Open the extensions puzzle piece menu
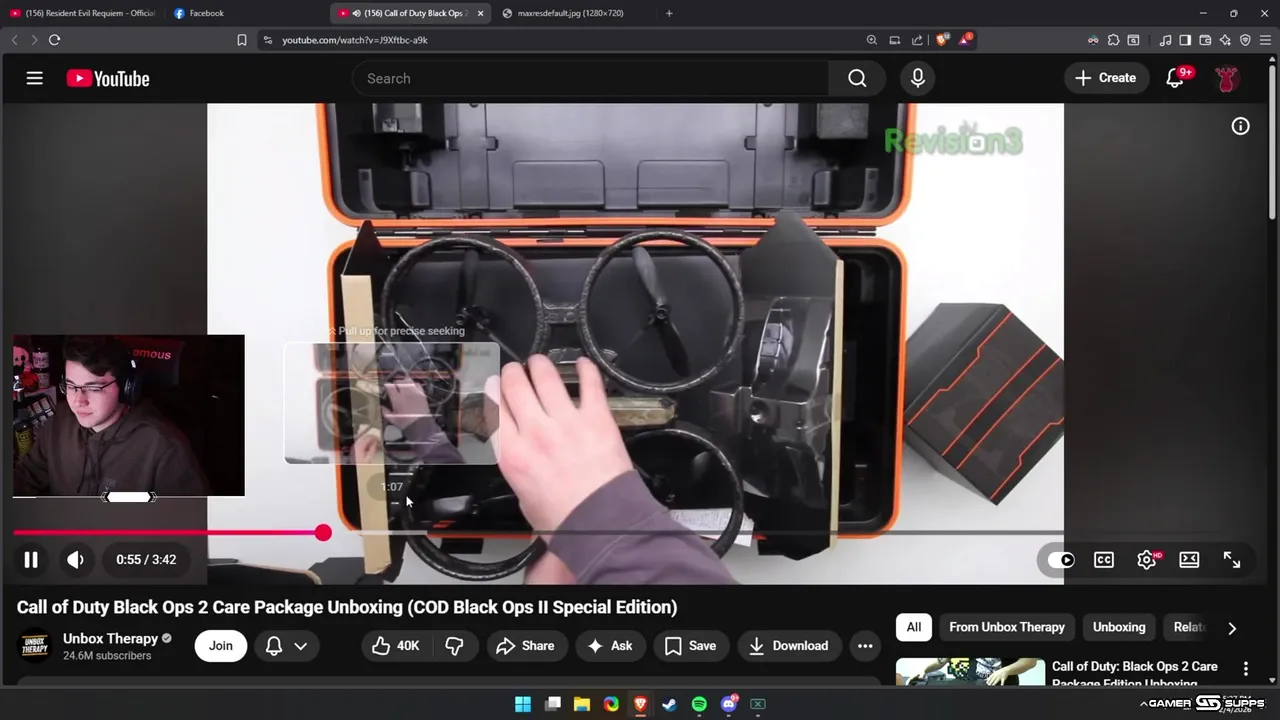Viewport: 1280px width, 720px height. point(1113,40)
